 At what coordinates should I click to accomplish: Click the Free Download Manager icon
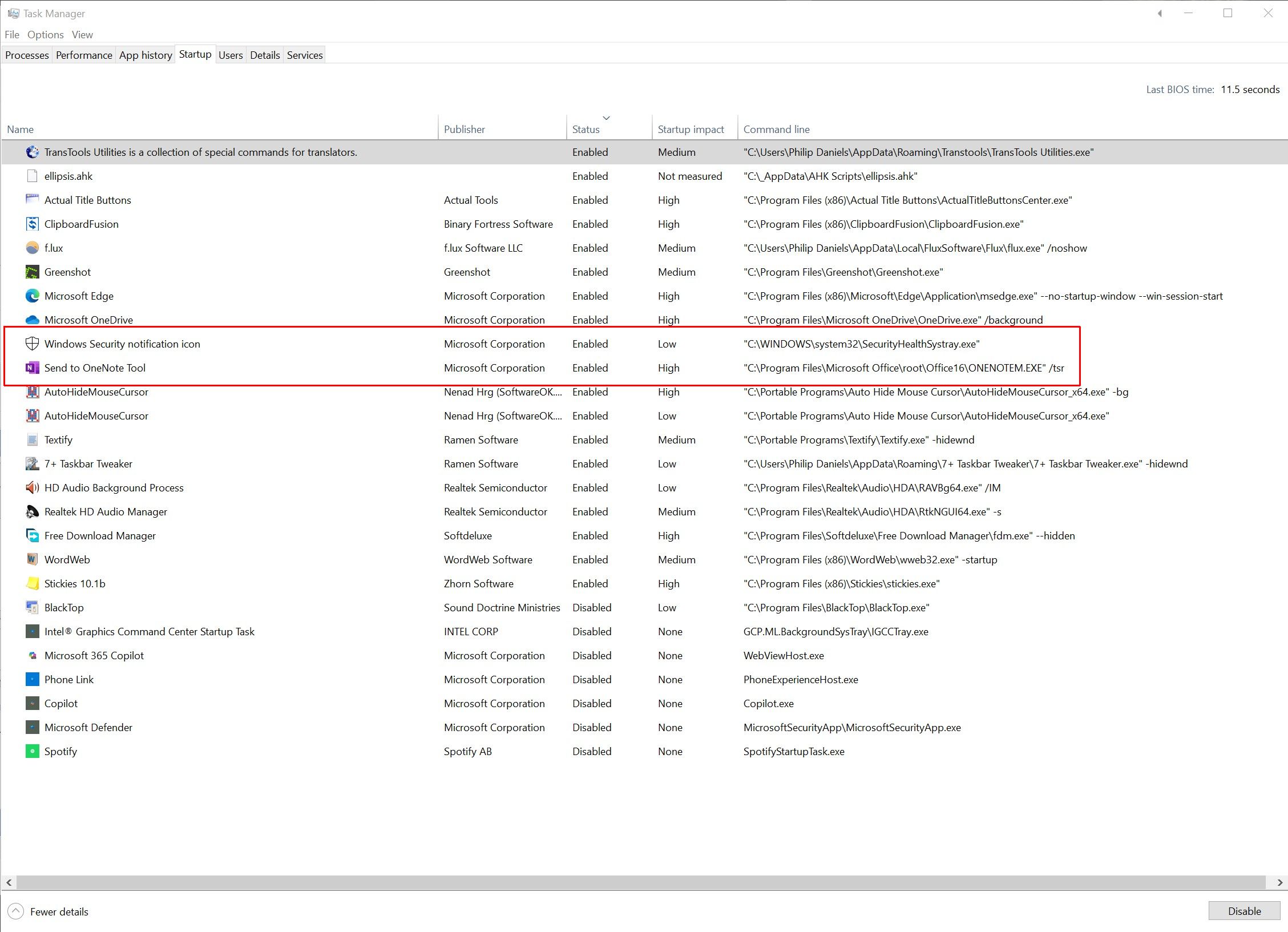tap(33, 535)
